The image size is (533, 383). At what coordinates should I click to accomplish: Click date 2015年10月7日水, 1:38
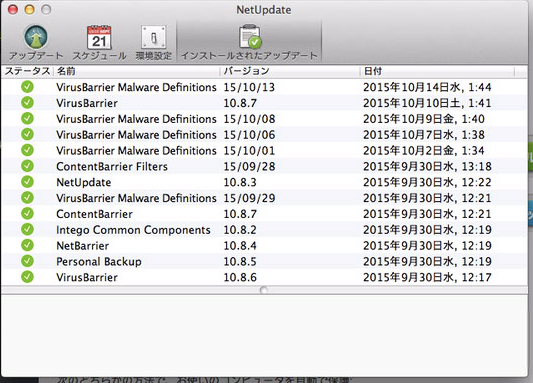coord(424,135)
